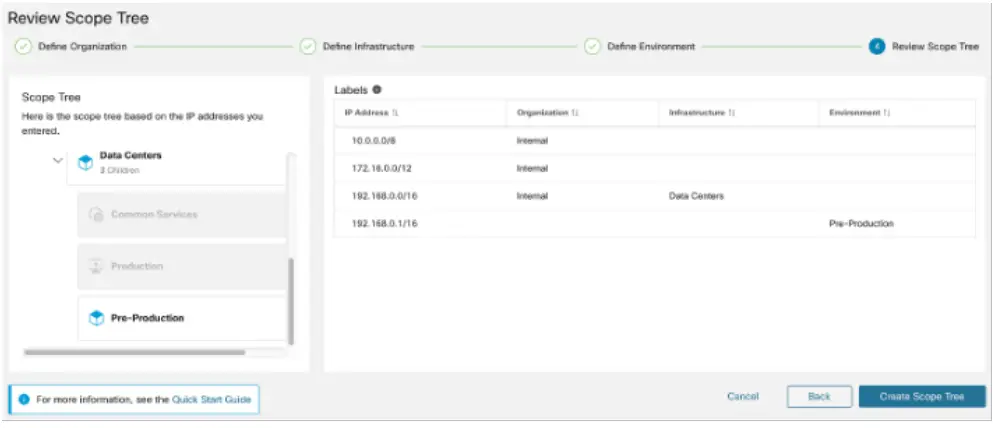This screenshot has height=428, width=996.
Task: Go to Define Environment step
Action: tap(651, 47)
